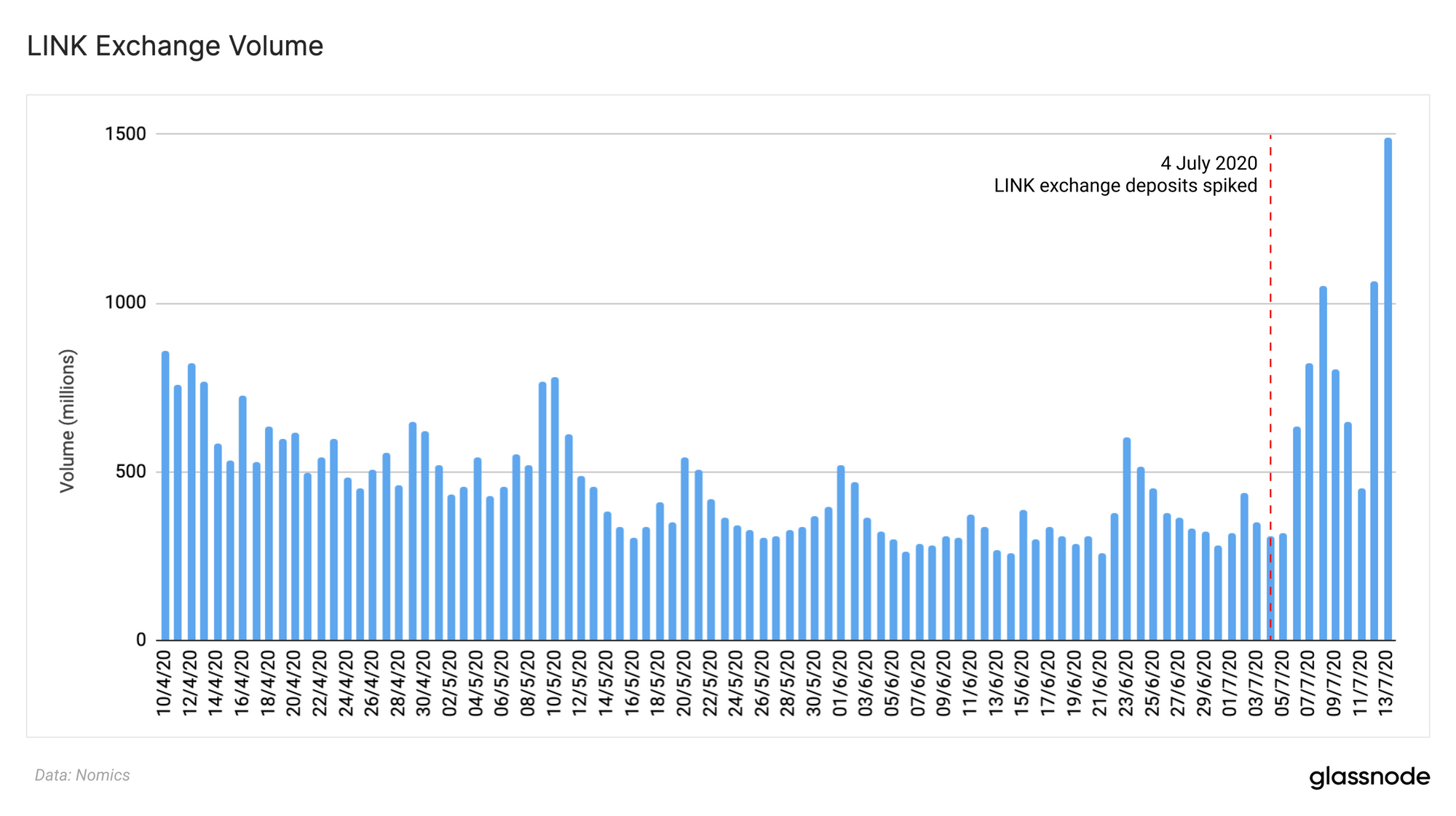
Task: Click the 13/7/20 x-axis date label
Action: click(1387, 683)
